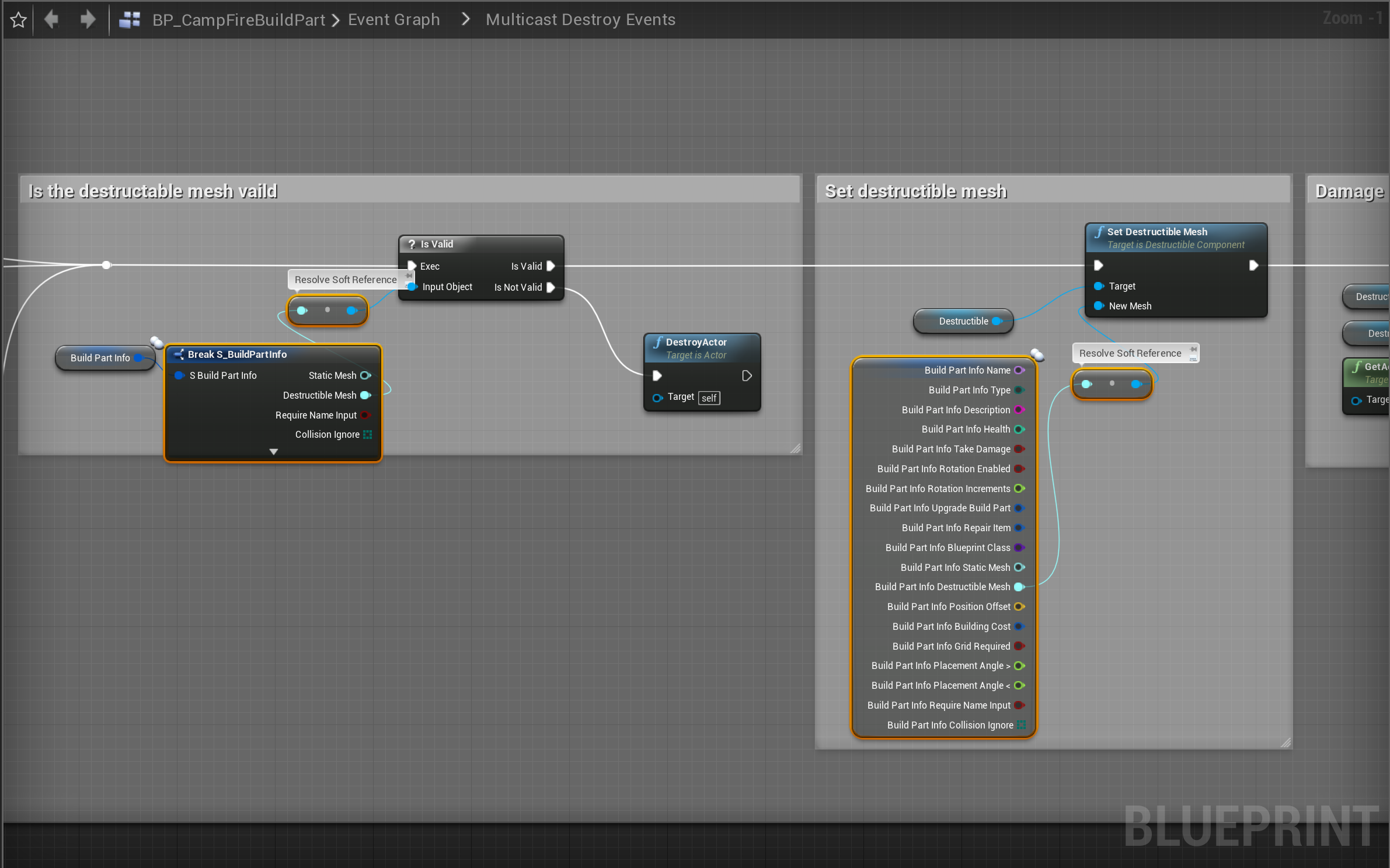This screenshot has height=868, width=1390.
Task: Open the BP_CampFireBuildPart breadcrumb
Action: tap(238, 20)
